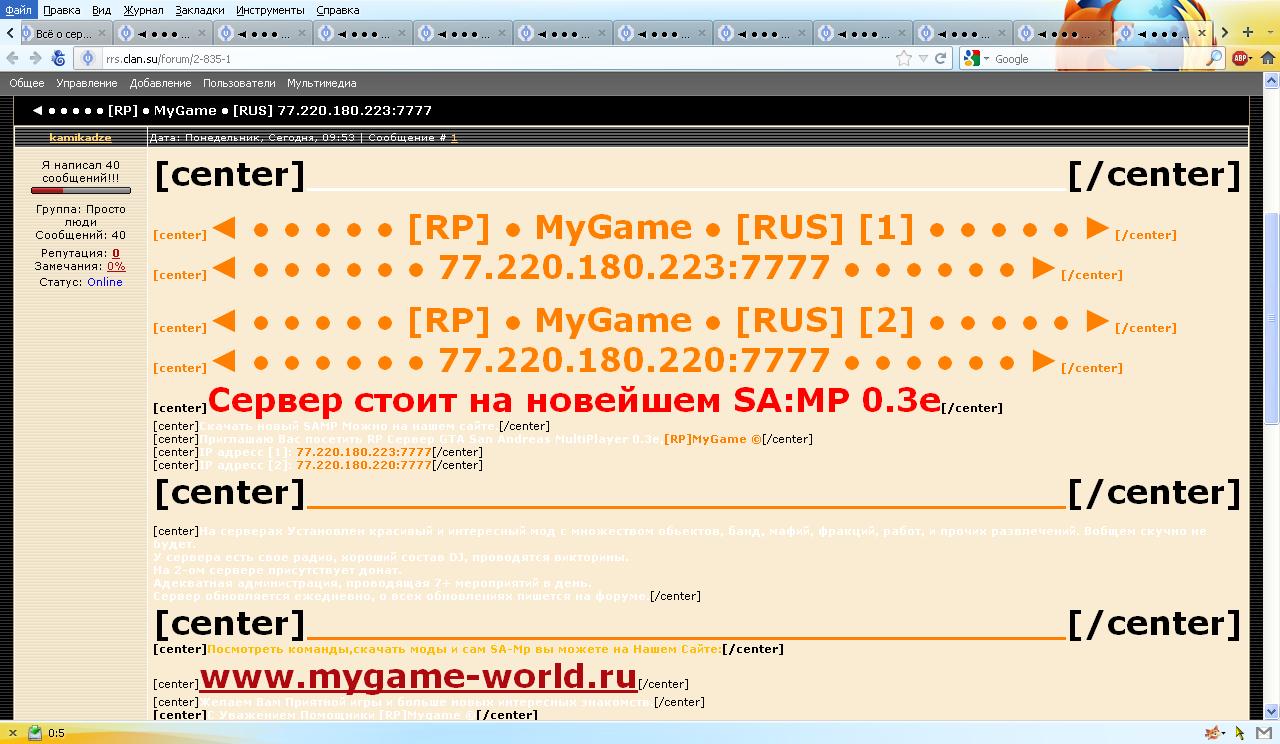This screenshot has height=744, width=1280.
Task: Click the Замечания 0% link
Action: pos(116,266)
